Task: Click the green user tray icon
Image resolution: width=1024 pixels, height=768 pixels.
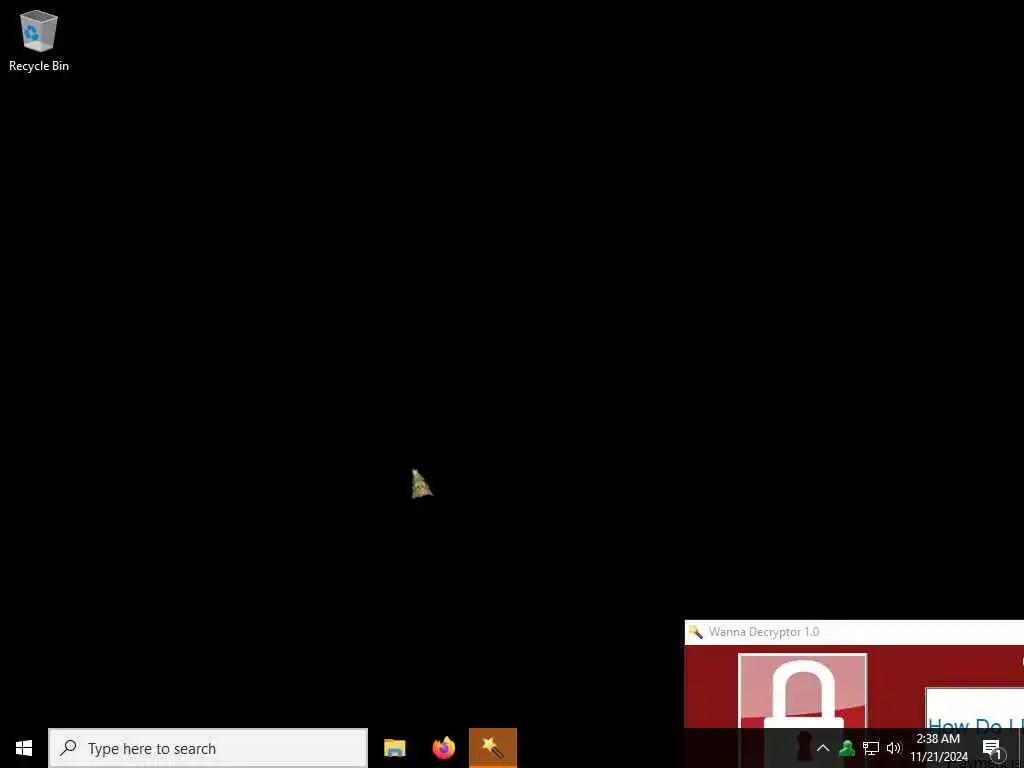Action: coord(847,748)
